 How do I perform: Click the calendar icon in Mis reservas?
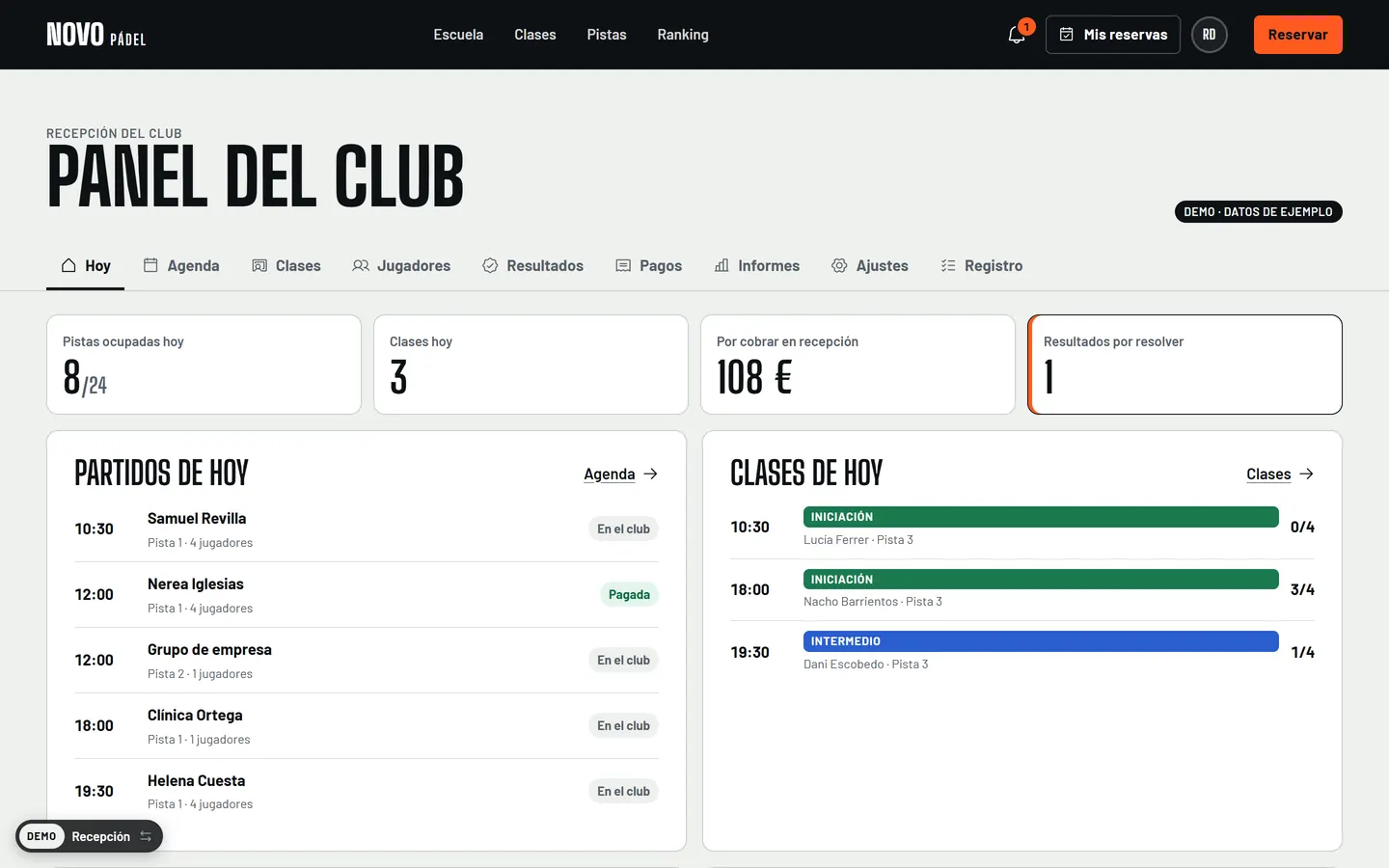[1067, 35]
